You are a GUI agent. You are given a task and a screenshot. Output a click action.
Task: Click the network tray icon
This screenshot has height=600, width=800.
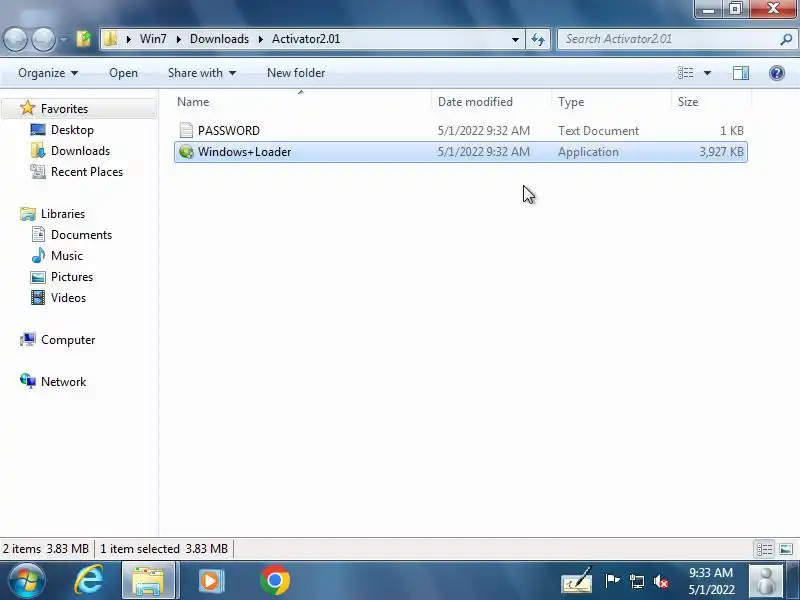(x=637, y=581)
